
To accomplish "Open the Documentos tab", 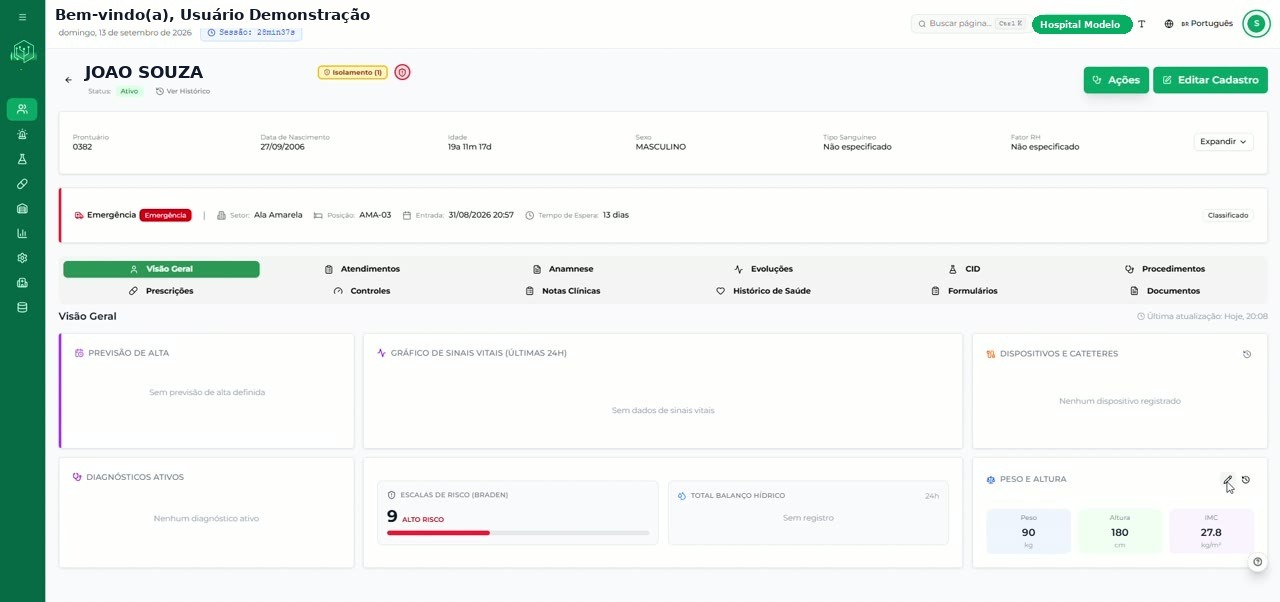I will pos(1165,291).
